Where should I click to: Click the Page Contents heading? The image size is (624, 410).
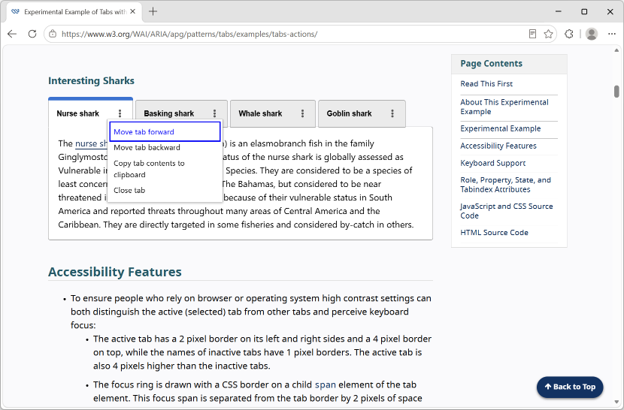491,64
